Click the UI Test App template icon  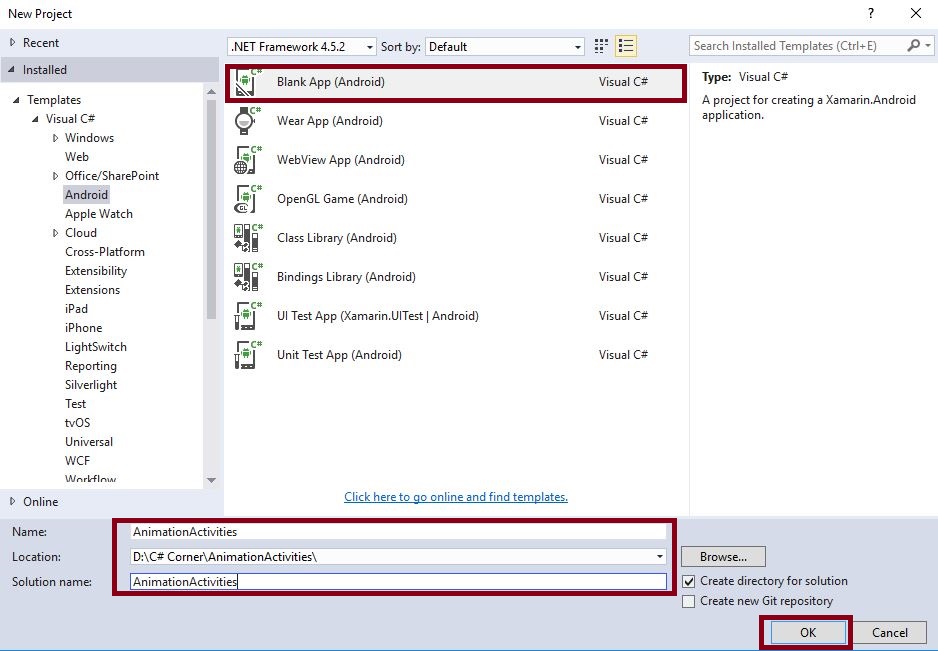point(248,315)
